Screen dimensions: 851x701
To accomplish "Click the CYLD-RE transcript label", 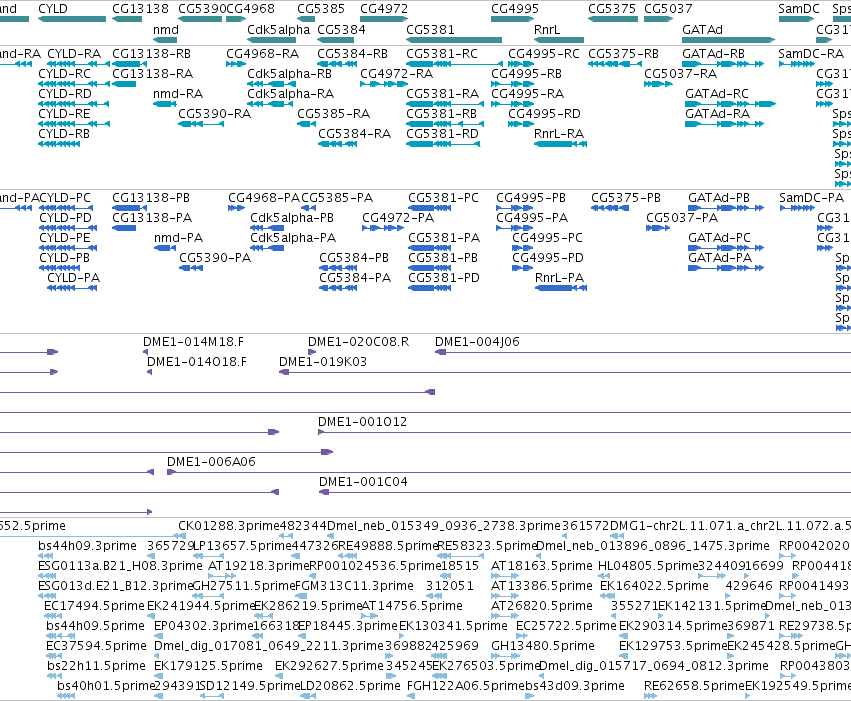I will pyautogui.click(x=65, y=114).
